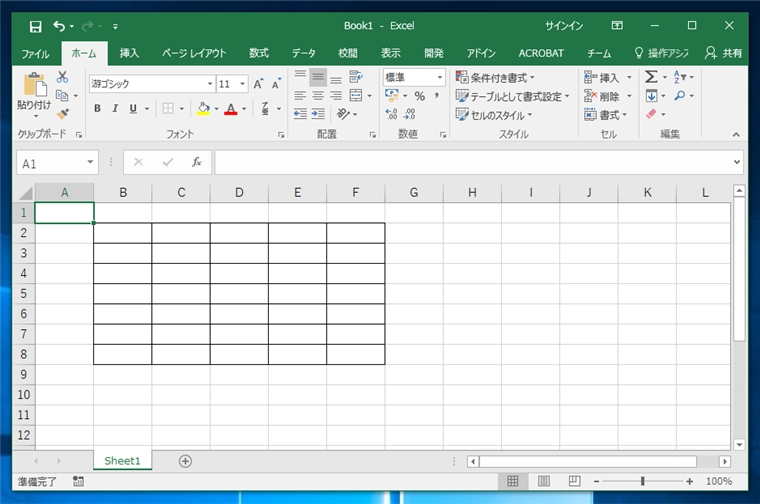The height and width of the screenshot is (504, 760).
Task: Click the accounting currency format icon
Action: [x=392, y=95]
